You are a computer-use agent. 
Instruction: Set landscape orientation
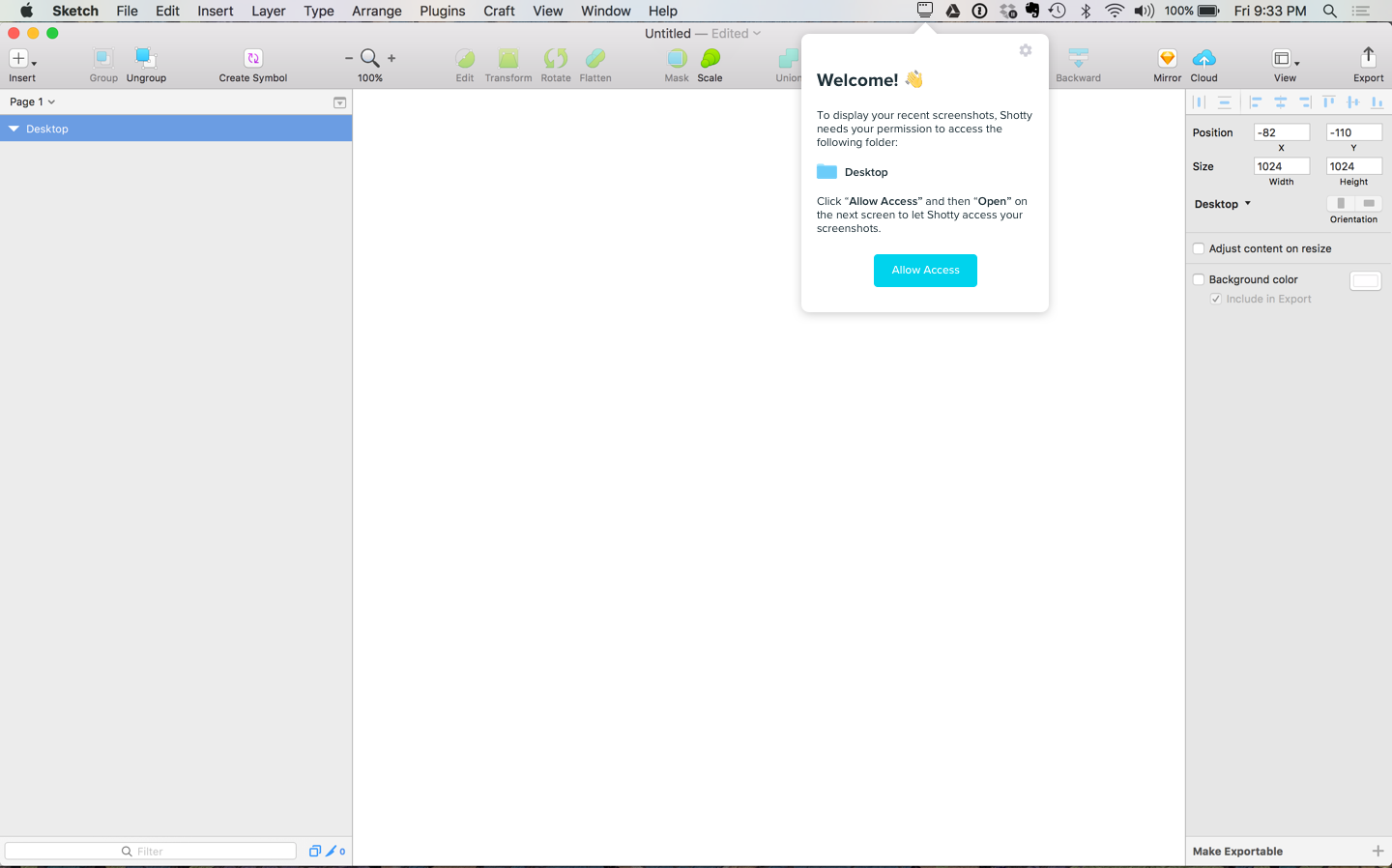(x=1369, y=203)
